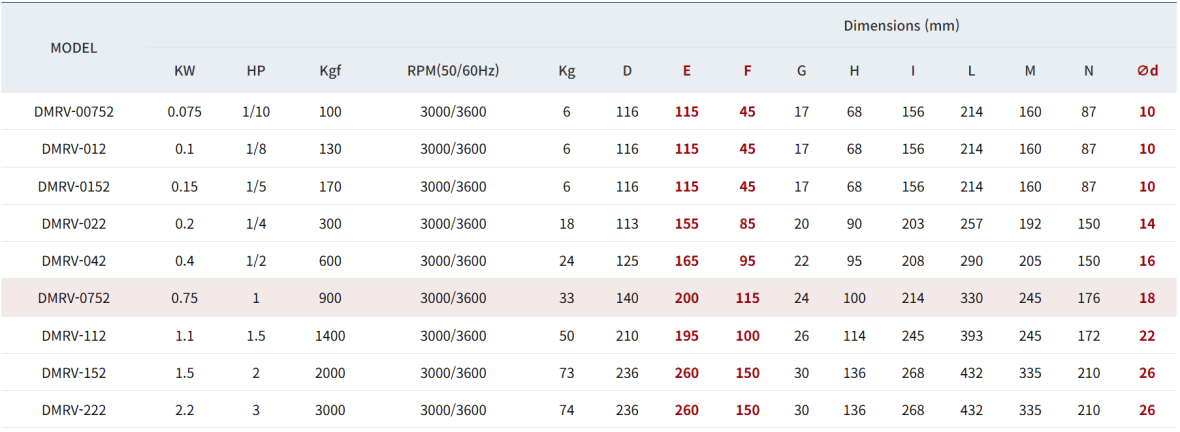Click the DMRV-112 model name

74,336
